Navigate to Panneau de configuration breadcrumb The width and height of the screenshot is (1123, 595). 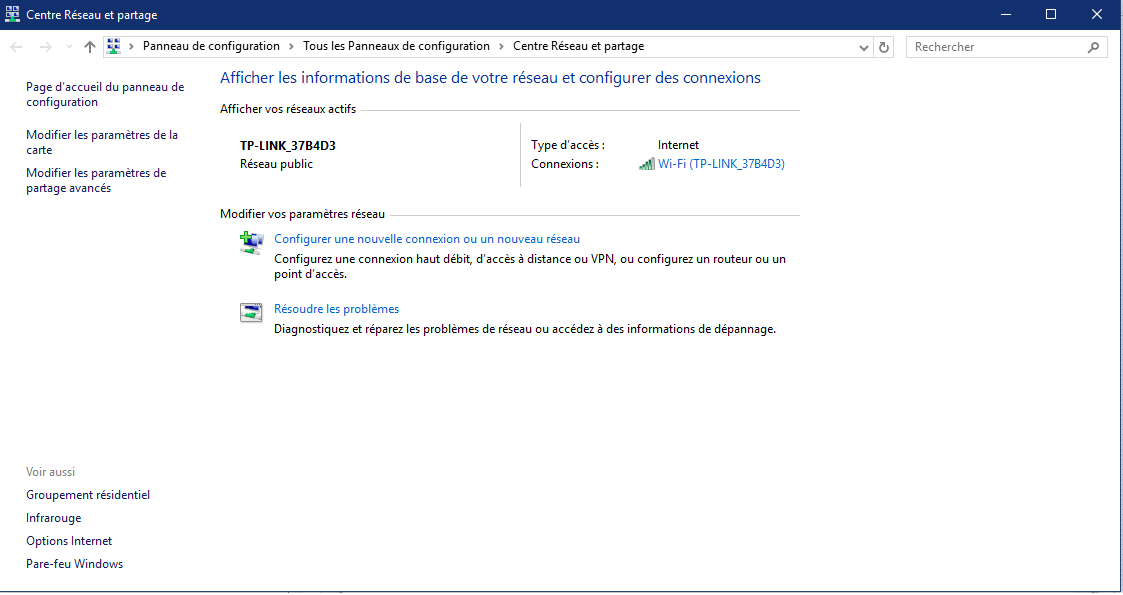[x=212, y=46]
